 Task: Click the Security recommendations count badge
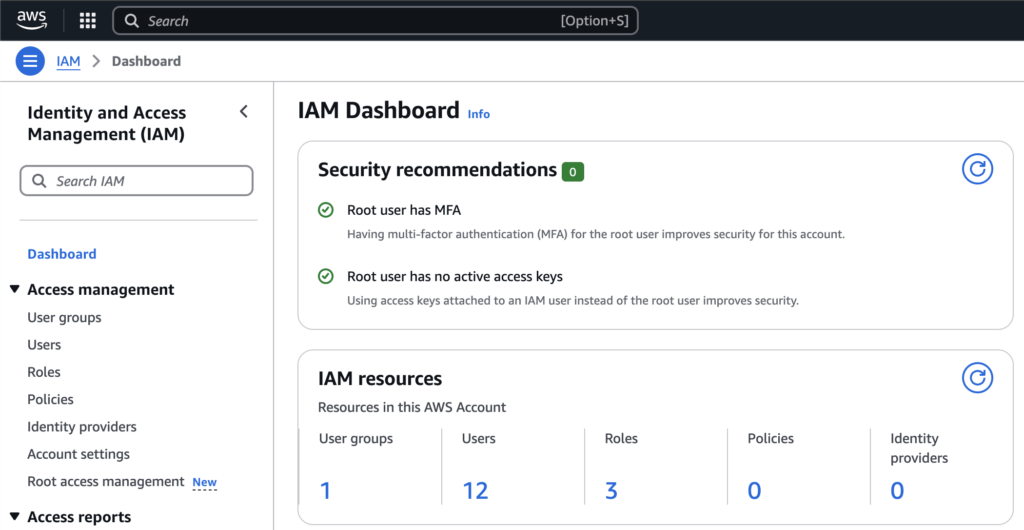(572, 172)
